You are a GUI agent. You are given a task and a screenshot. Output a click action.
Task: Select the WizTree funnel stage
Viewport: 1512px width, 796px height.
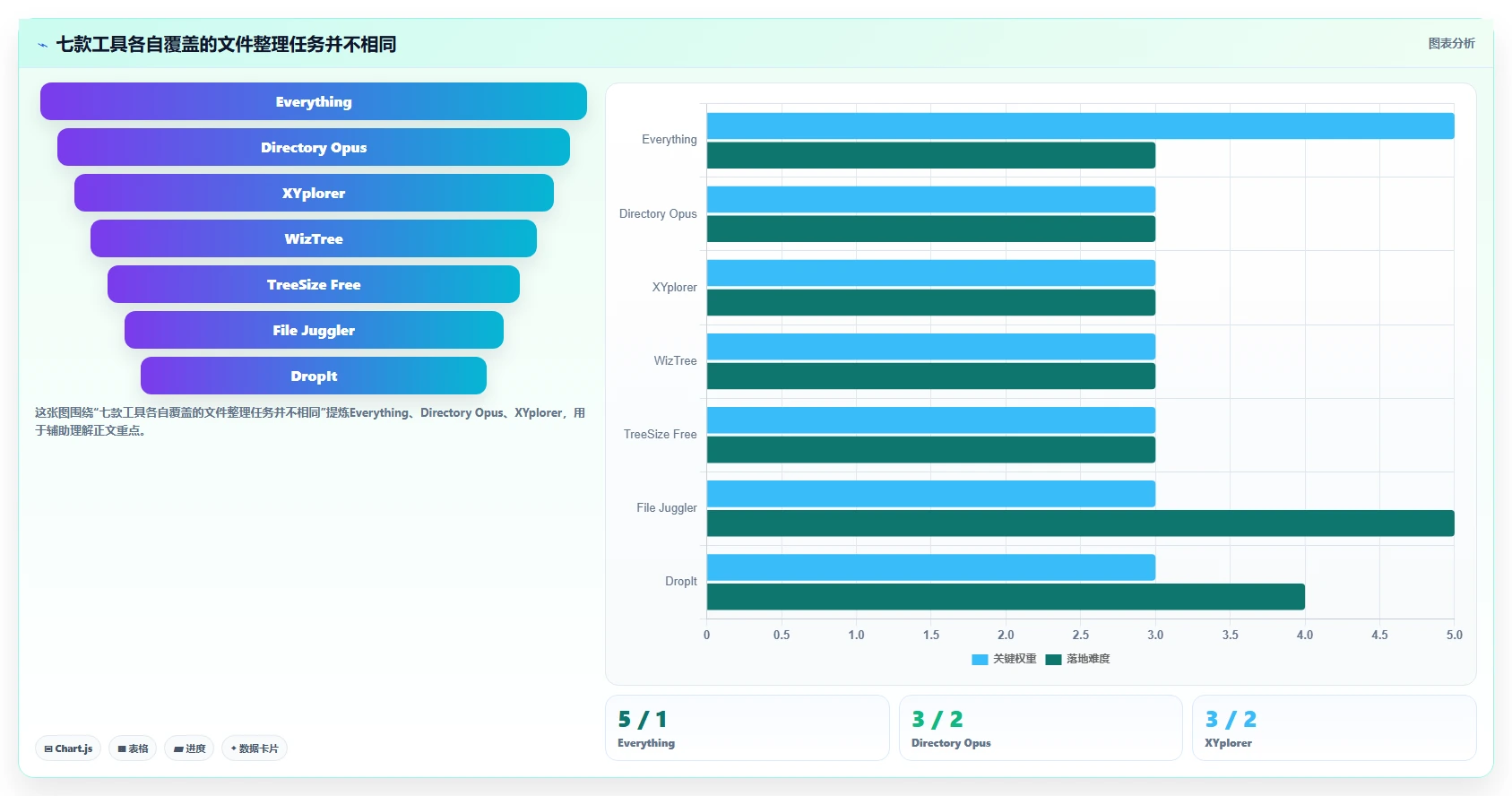point(314,238)
